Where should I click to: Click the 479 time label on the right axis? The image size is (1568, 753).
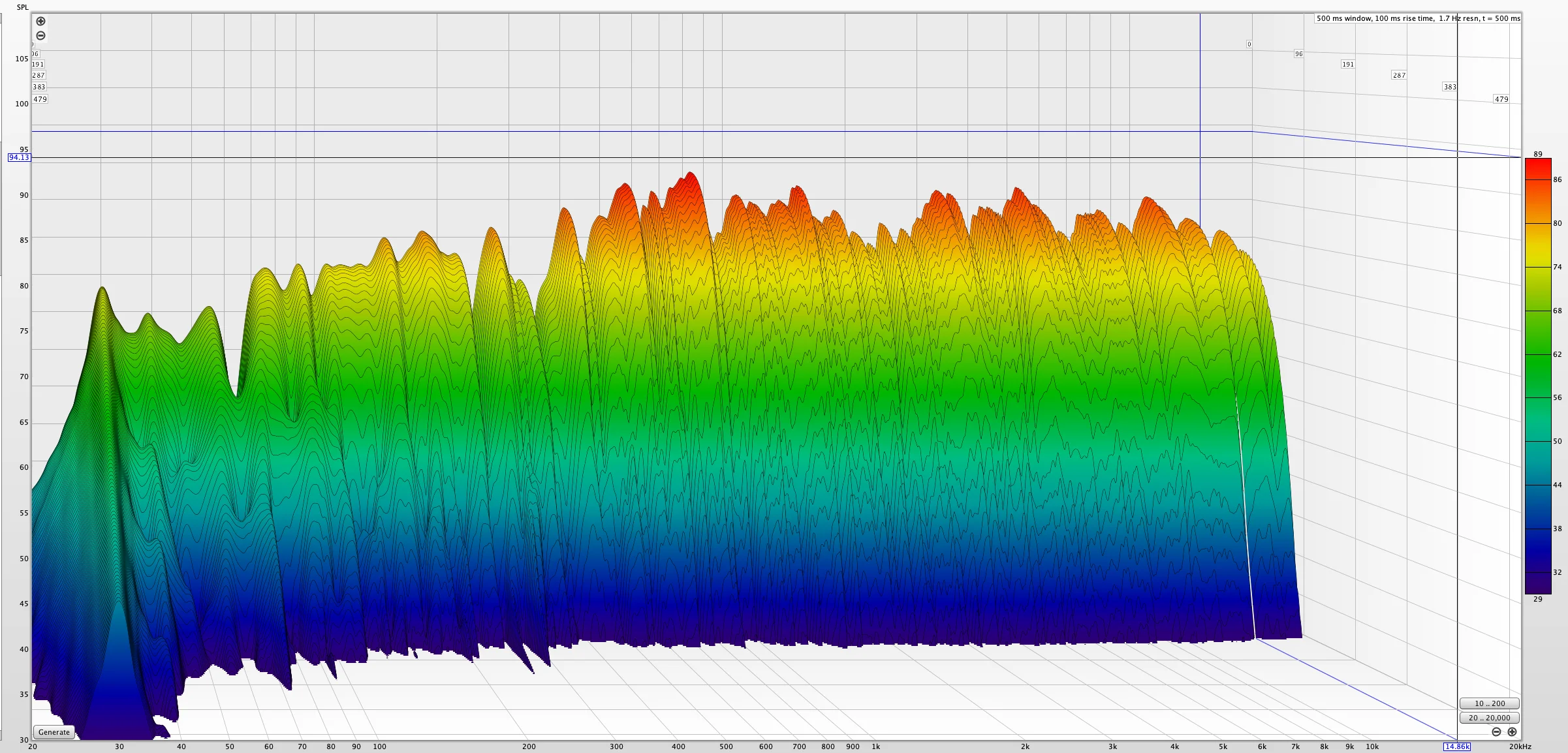click(x=1501, y=99)
